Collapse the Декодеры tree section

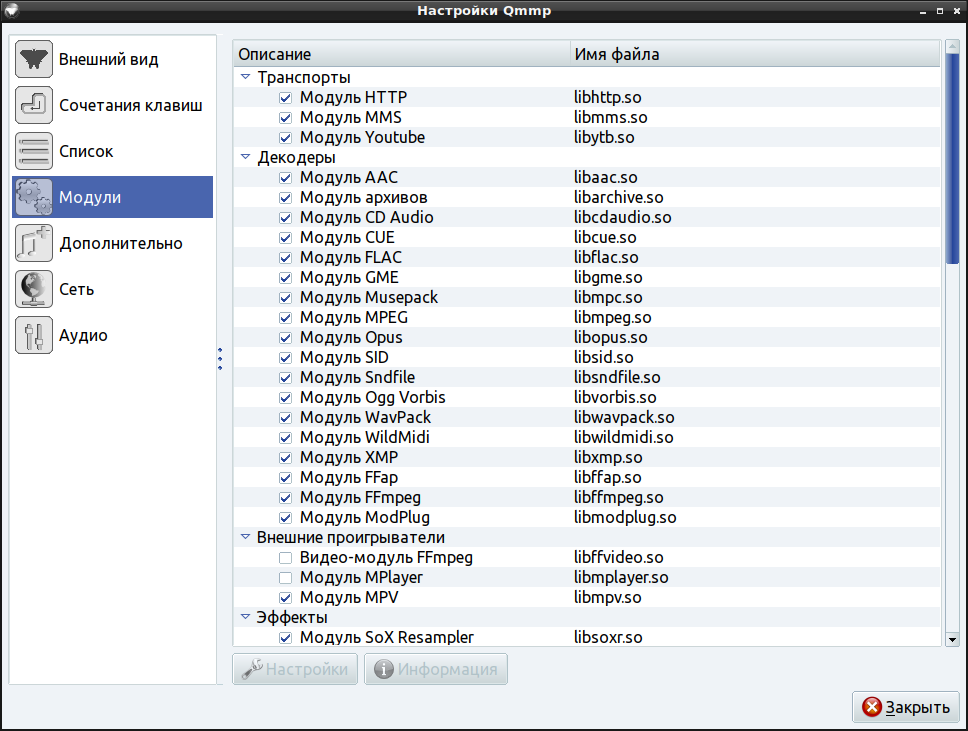[x=245, y=157]
